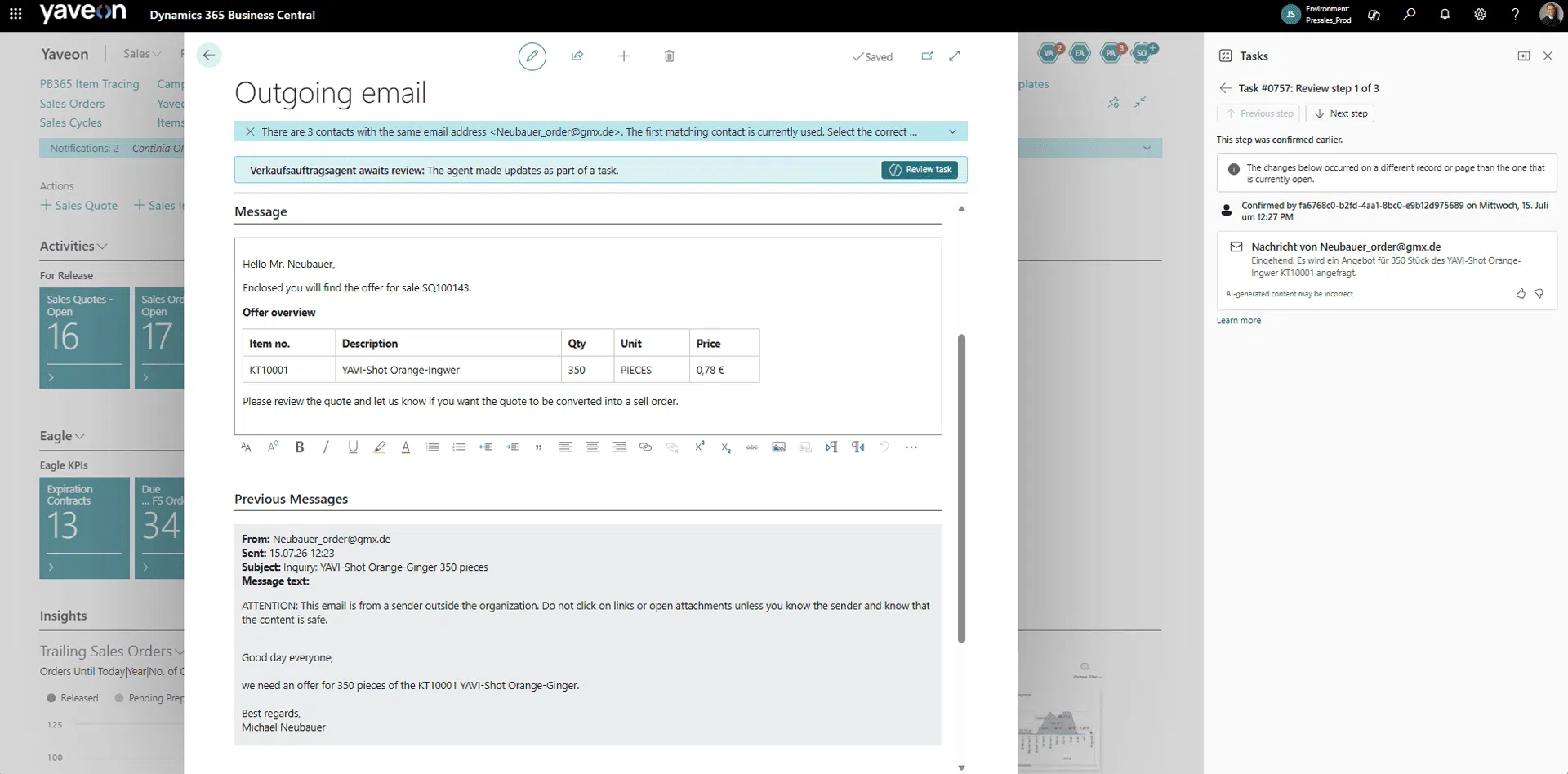Go back with the arrow beside Outgoing email
This screenshot has height=774, width=1568.
[x=209, y=56]
